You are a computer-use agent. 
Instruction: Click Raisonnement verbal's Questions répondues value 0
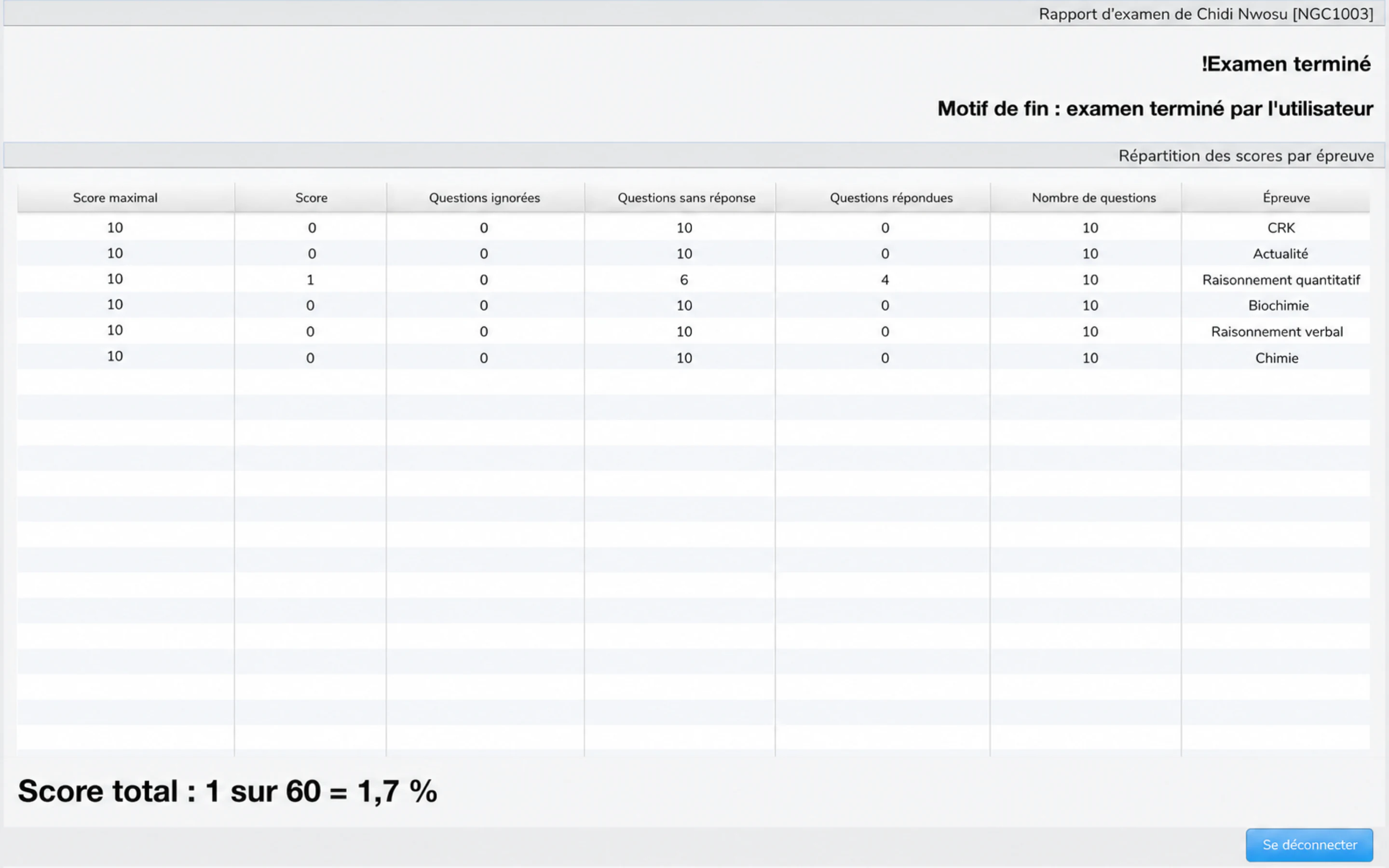coord(885,332)
